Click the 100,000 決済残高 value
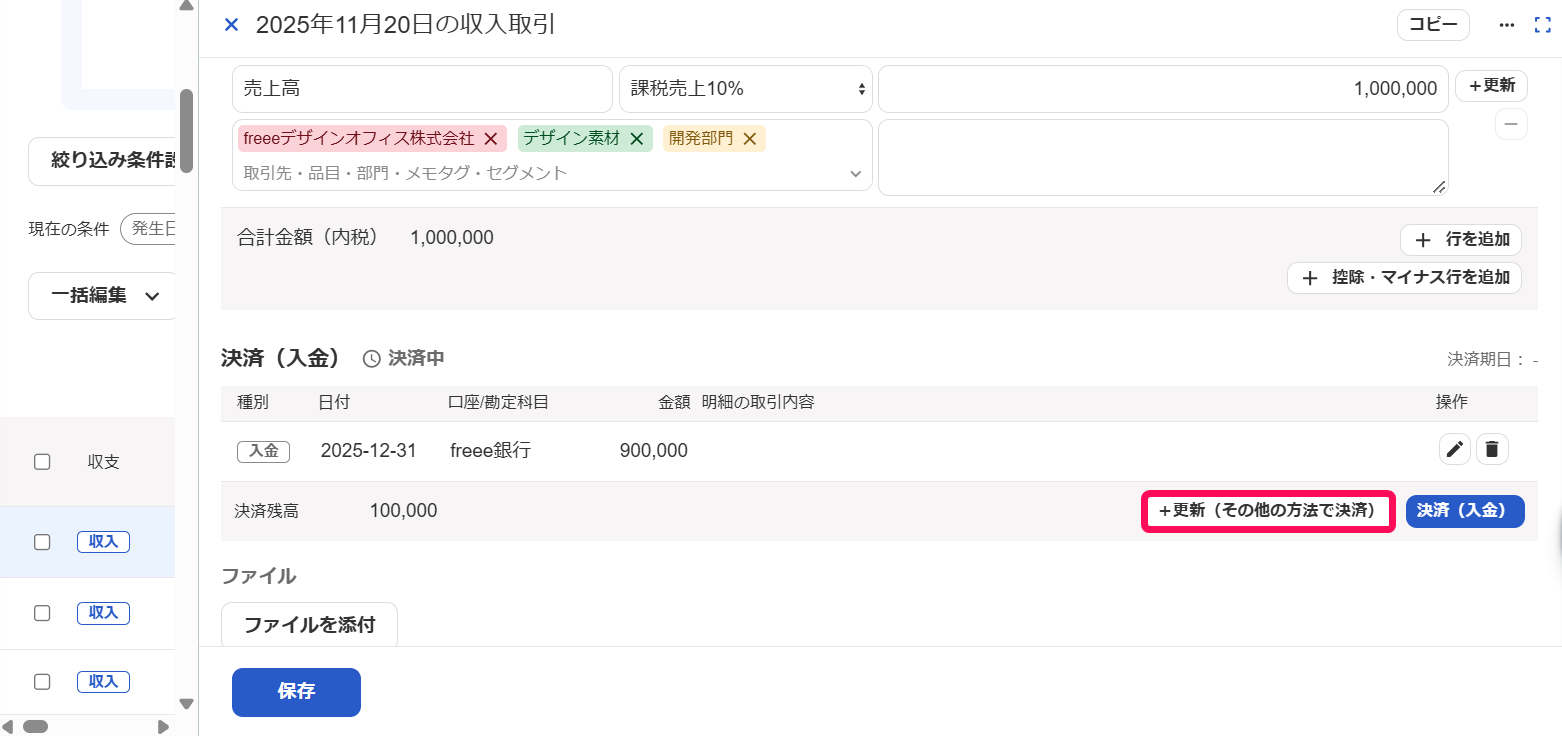 coord(404,511)
